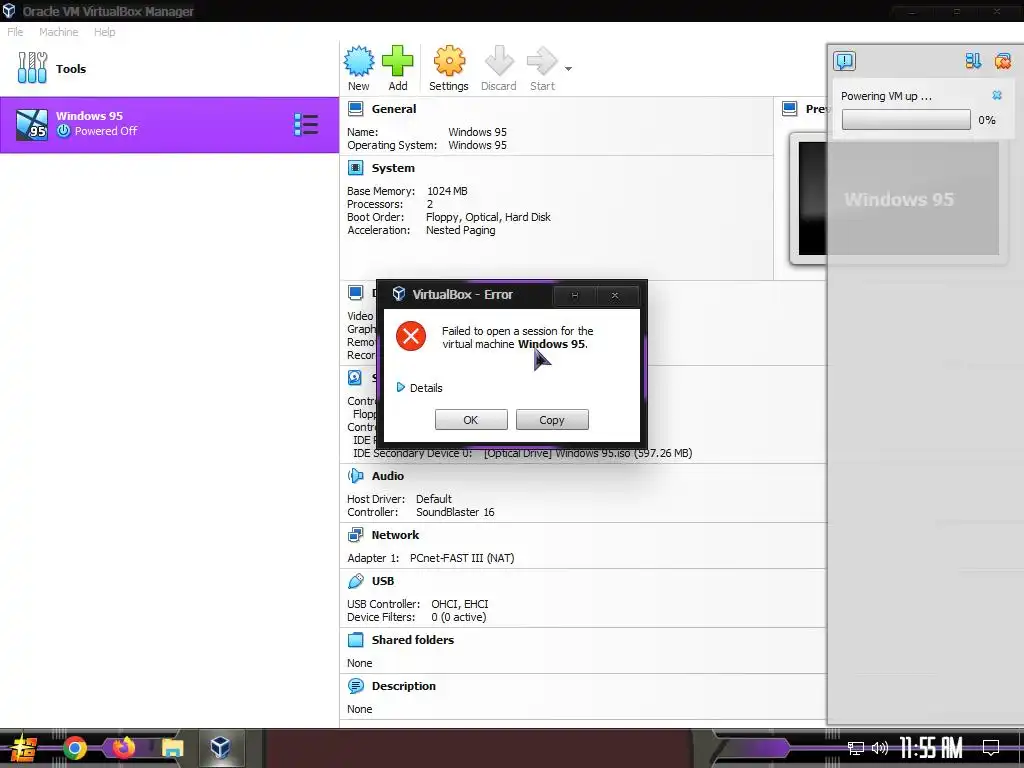Click the Audio section heading
This screenshot has height=768, width=1024.
click(388, 476)
